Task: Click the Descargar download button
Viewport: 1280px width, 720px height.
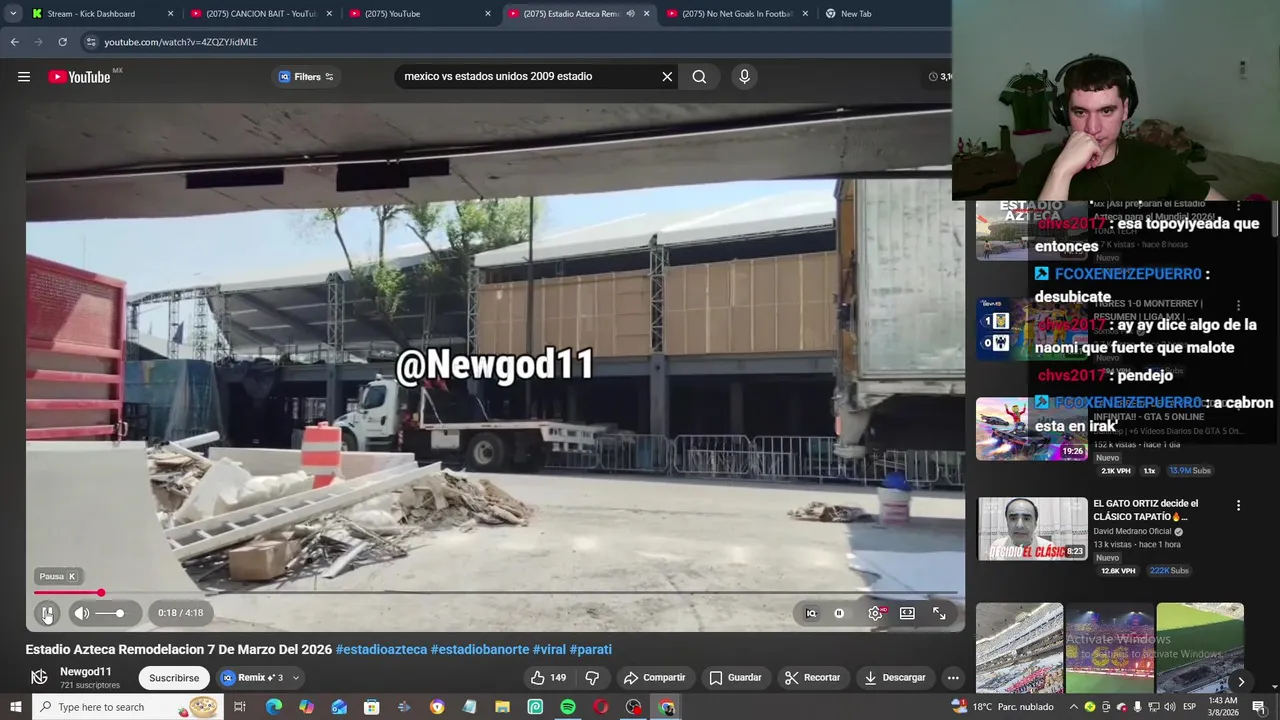Action: tap(895, 677)
